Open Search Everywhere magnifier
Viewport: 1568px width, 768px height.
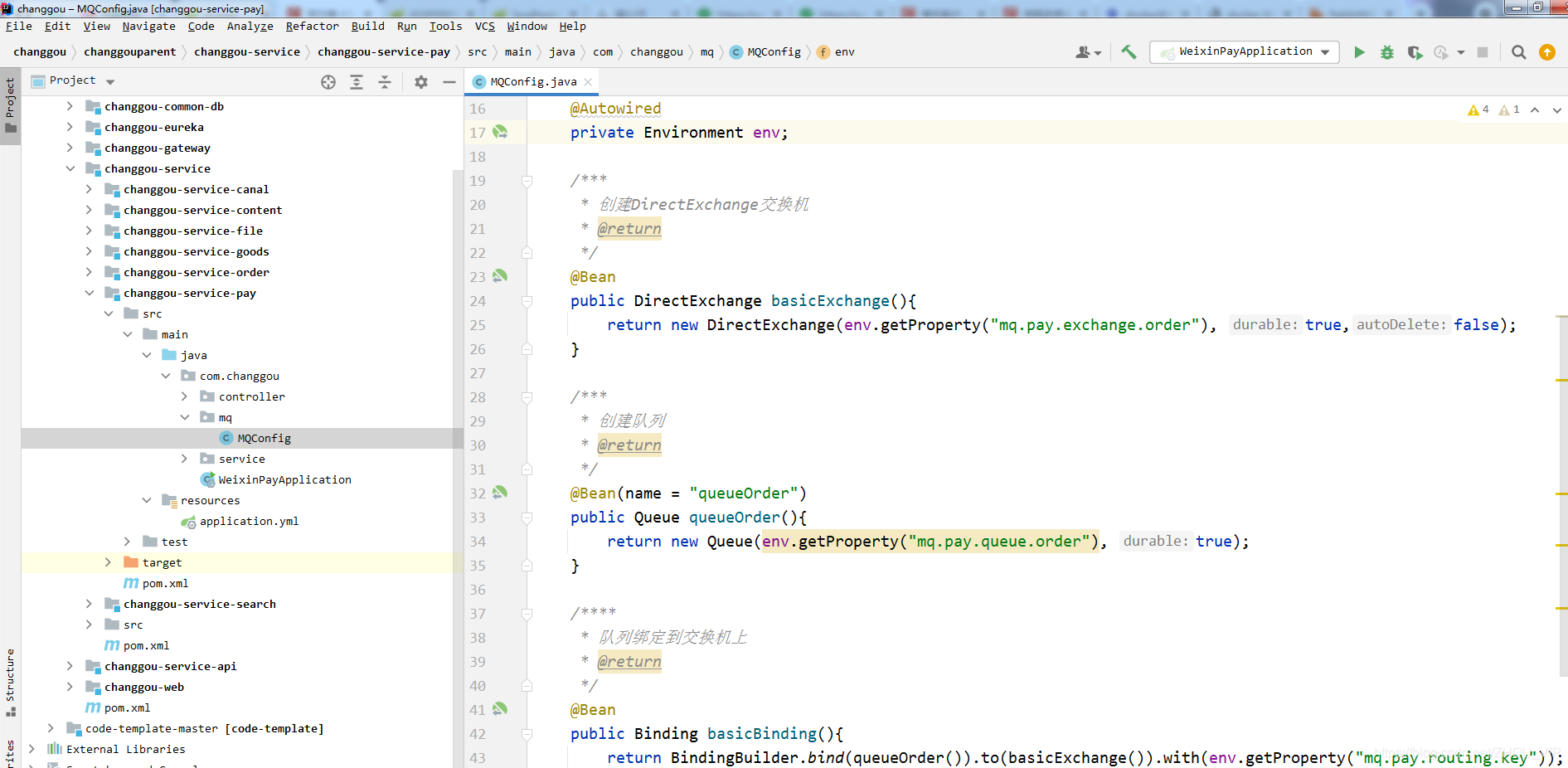point(1518,52)
